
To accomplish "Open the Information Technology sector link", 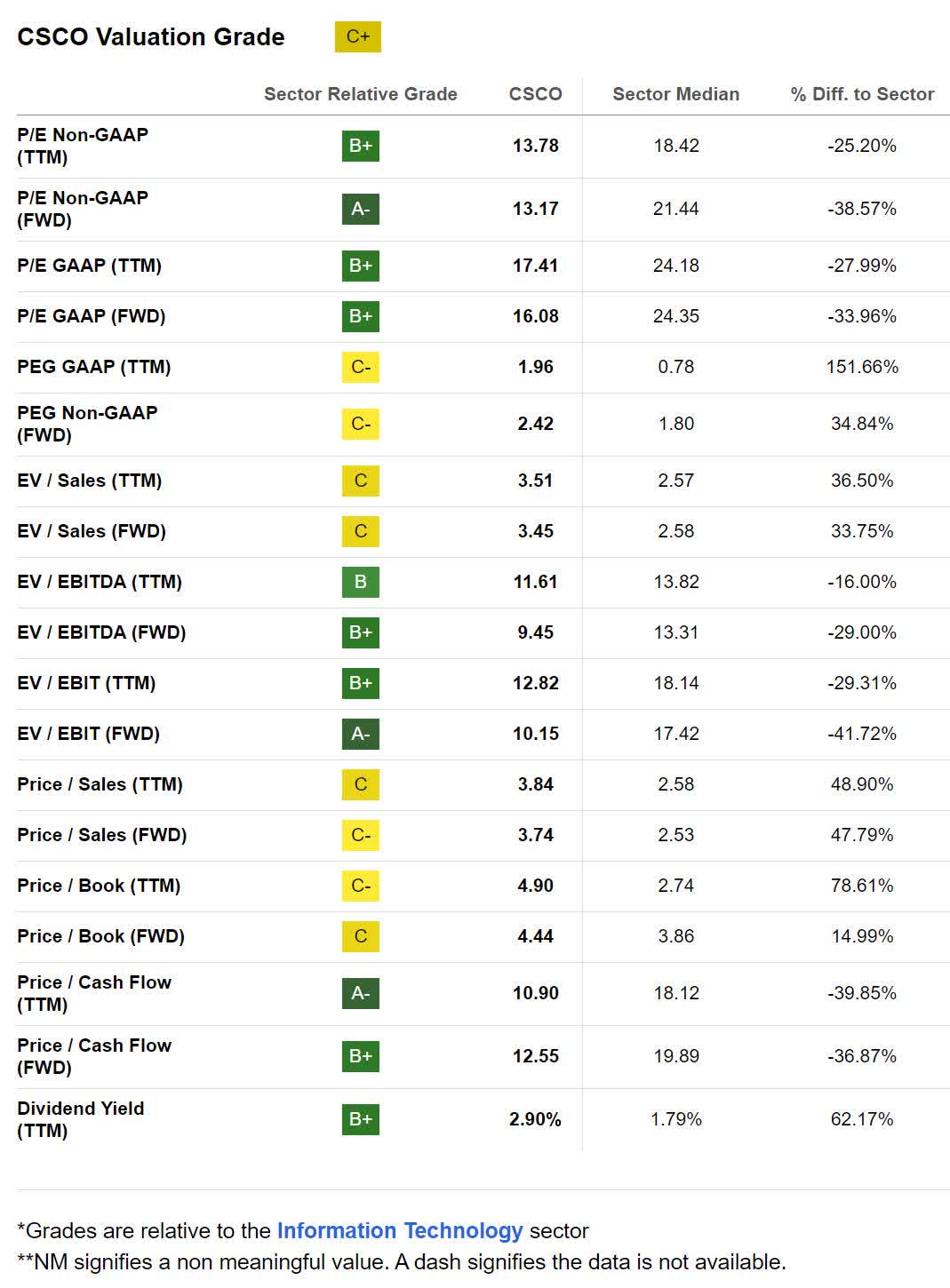I will click(x=400, y=1230).
